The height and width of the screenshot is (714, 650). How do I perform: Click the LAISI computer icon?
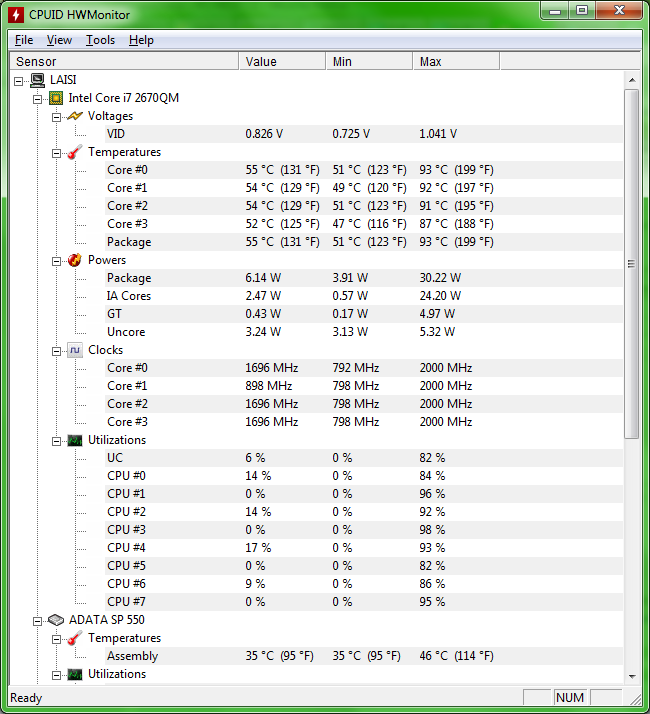[37, 80]
